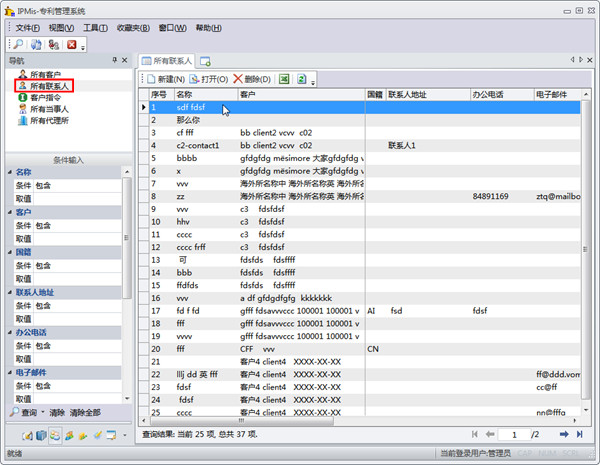The height and width of the screenshot is (465, 600).
Task: Click the 取值 input field under 客户
Action: [77, 239]
